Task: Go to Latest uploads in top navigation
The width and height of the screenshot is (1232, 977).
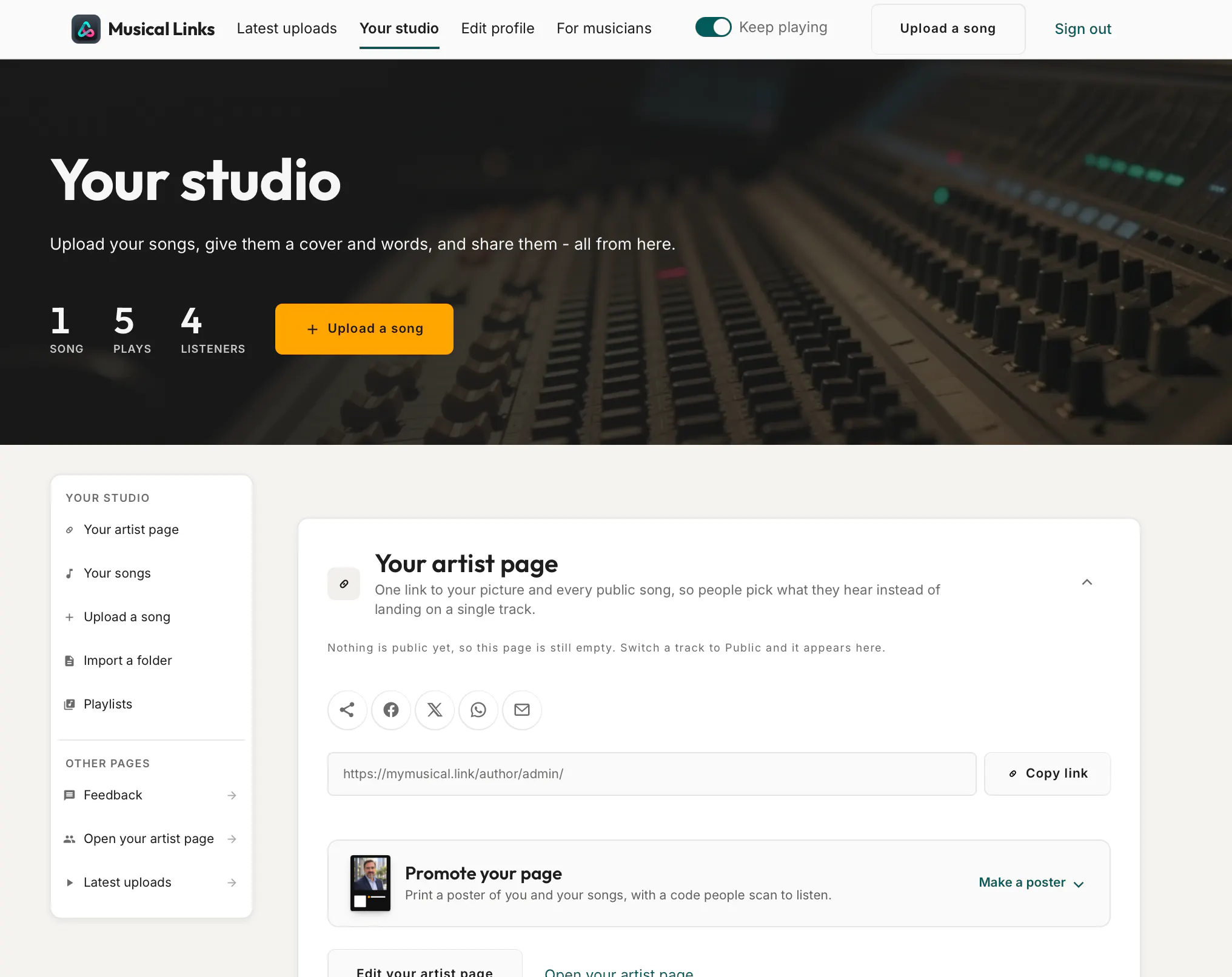Action: click(287, 28)
